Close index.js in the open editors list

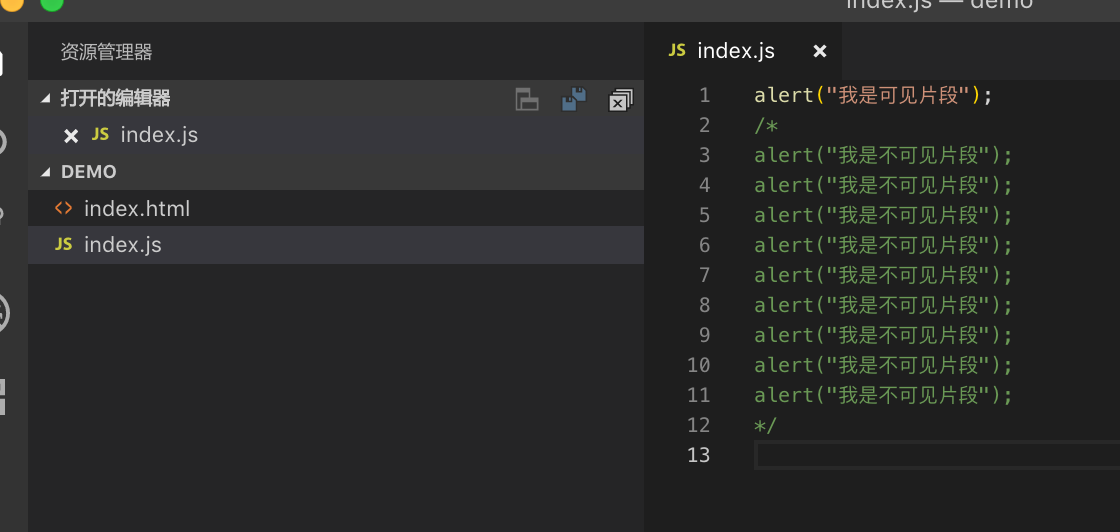tap(71, 135)
